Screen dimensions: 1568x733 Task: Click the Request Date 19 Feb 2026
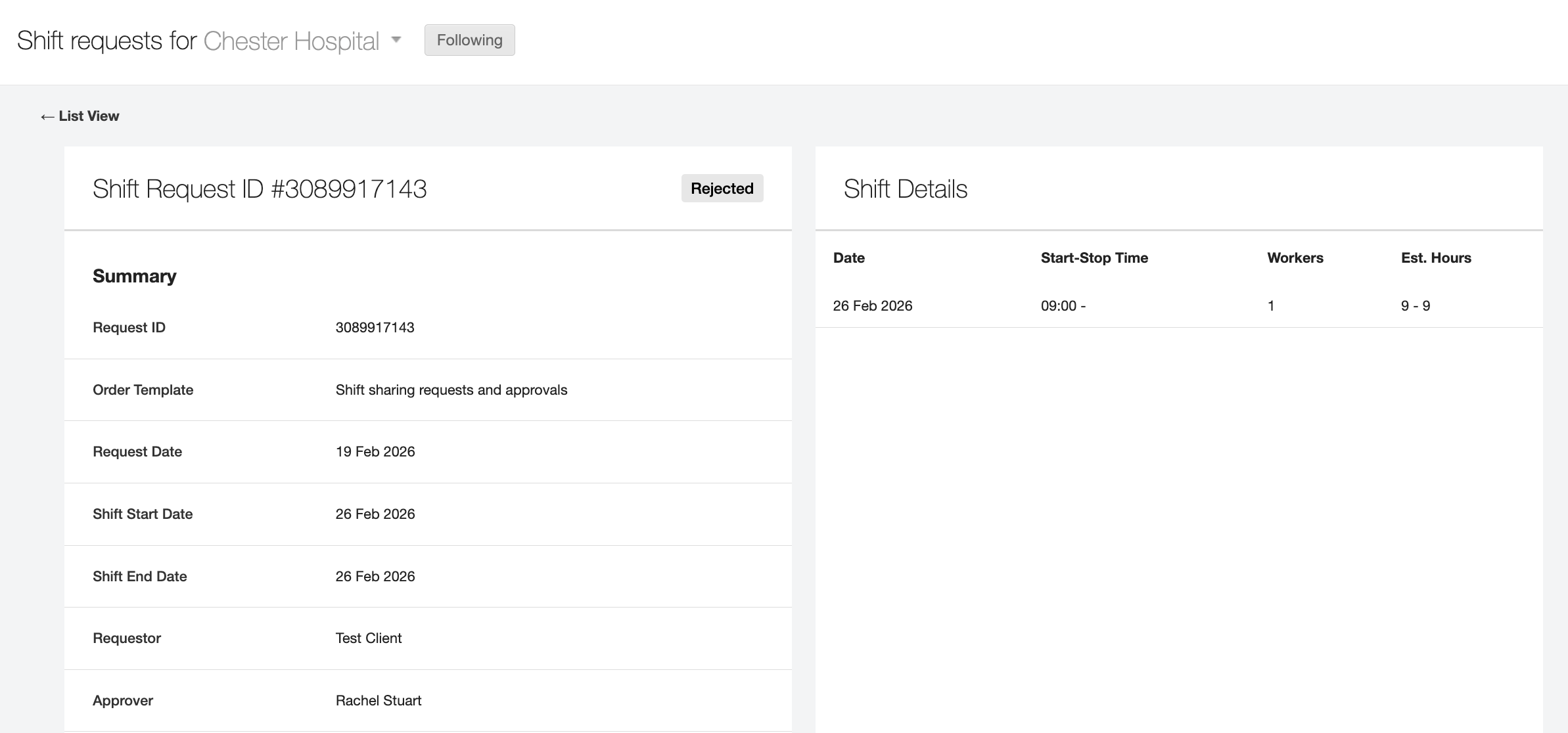(375, 451)
